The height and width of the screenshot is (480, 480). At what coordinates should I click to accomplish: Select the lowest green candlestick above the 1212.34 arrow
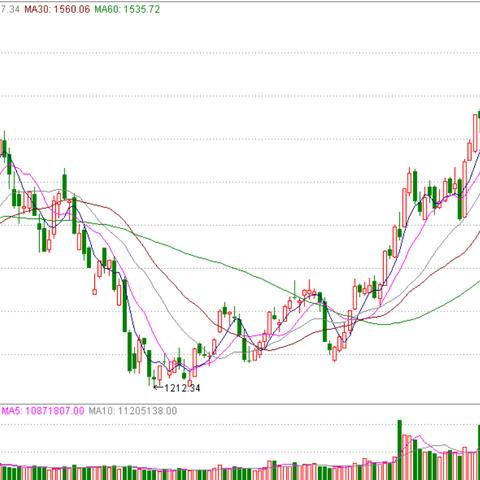tap(154, 378)
